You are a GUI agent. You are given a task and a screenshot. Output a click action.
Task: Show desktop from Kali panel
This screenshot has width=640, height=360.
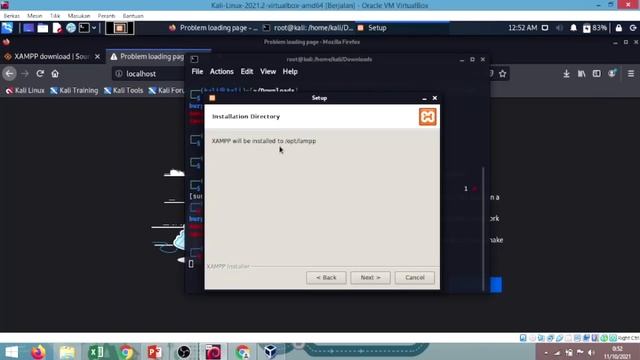[x=28, y=28]
